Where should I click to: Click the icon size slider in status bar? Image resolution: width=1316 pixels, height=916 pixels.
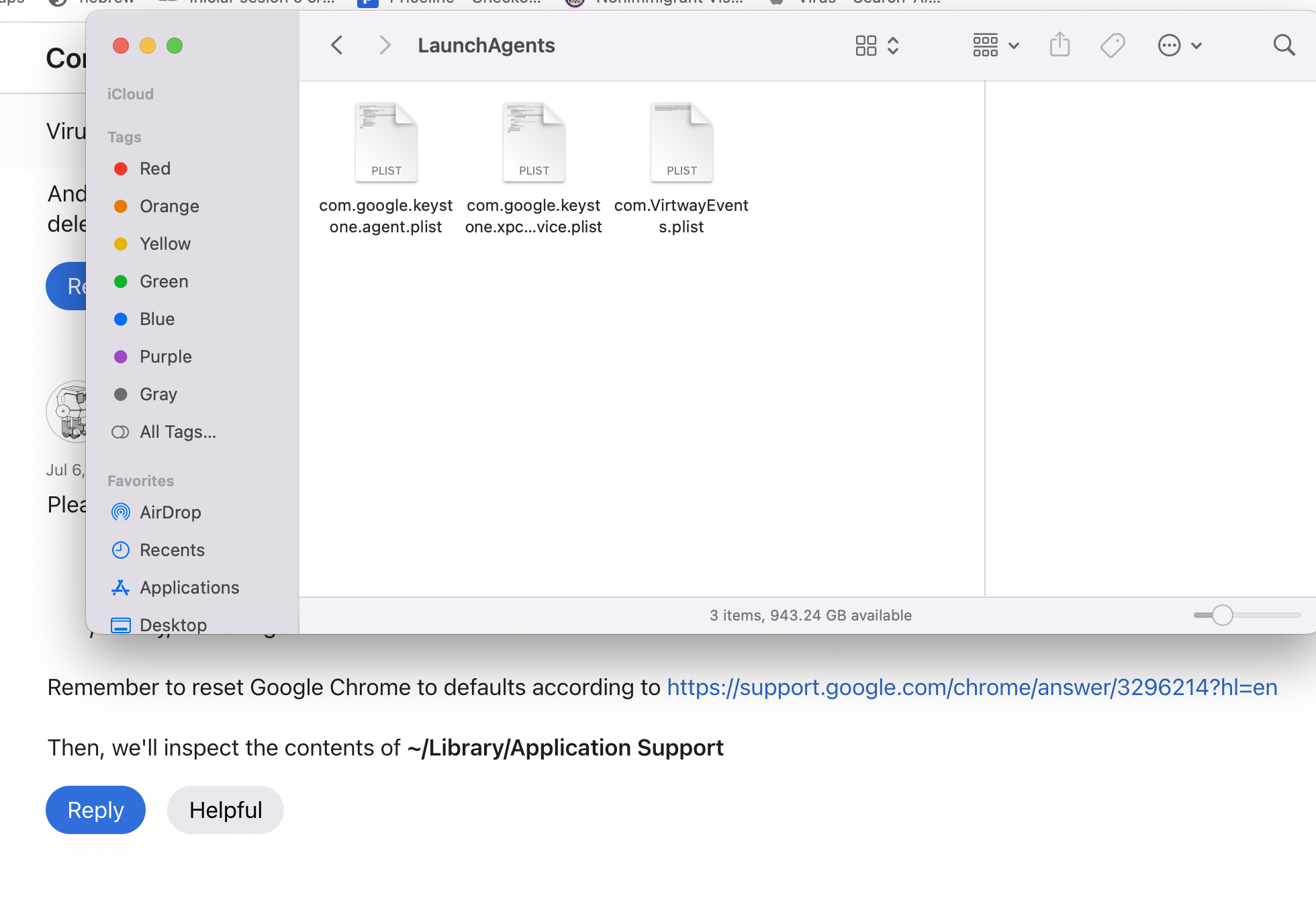(1222, 615)
